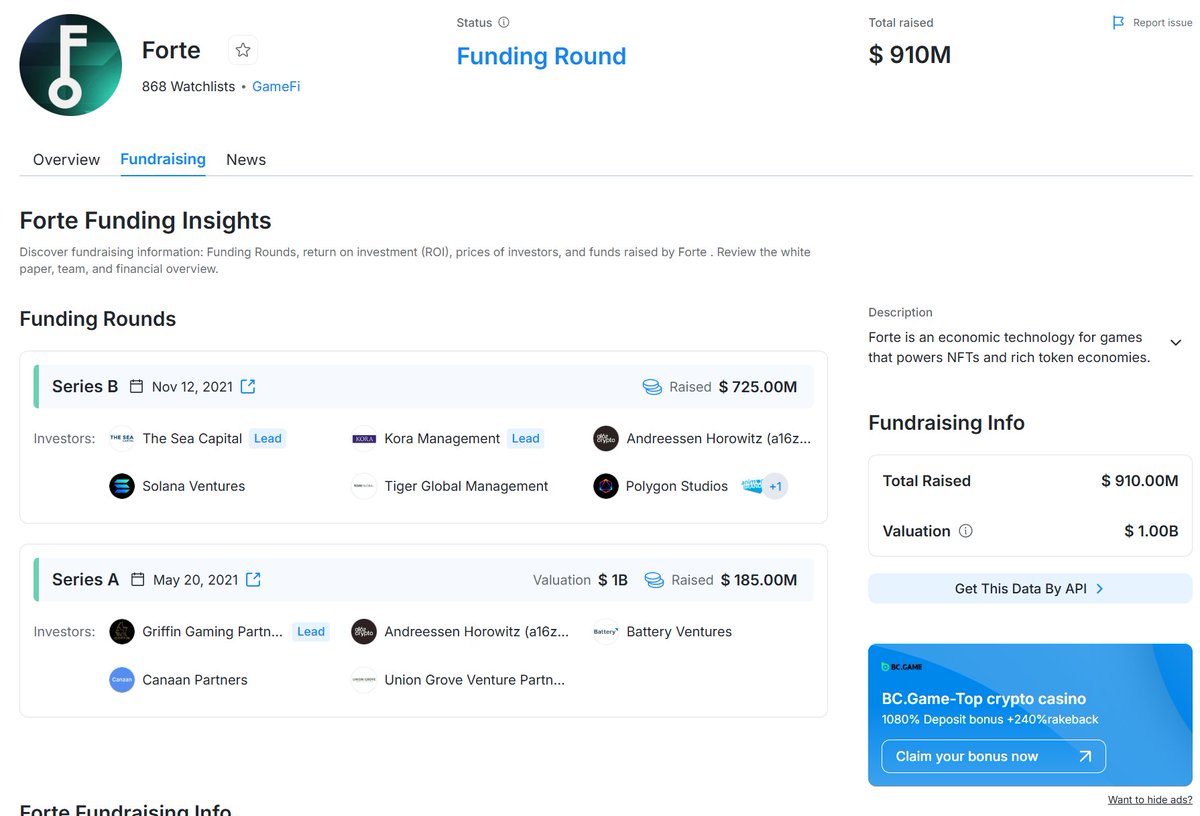This screenshot has width=1200, height=816.
Task: Open the GameFi category link
Action: point(276,87)
